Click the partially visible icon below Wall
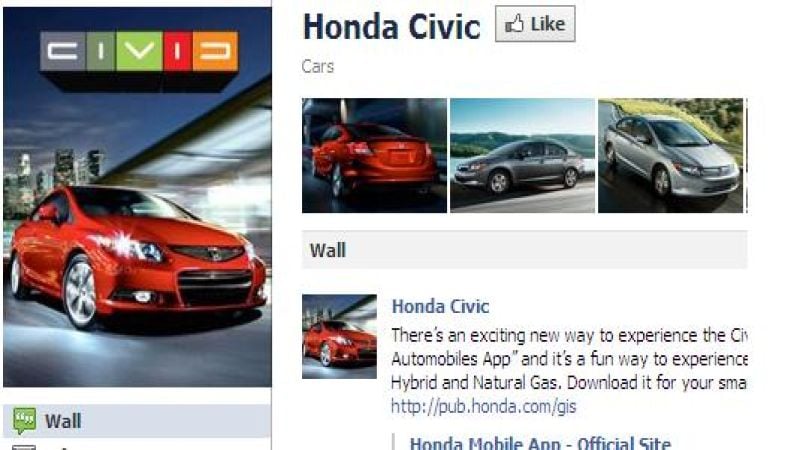Viewport: 800px width, 450px height. 24,447
